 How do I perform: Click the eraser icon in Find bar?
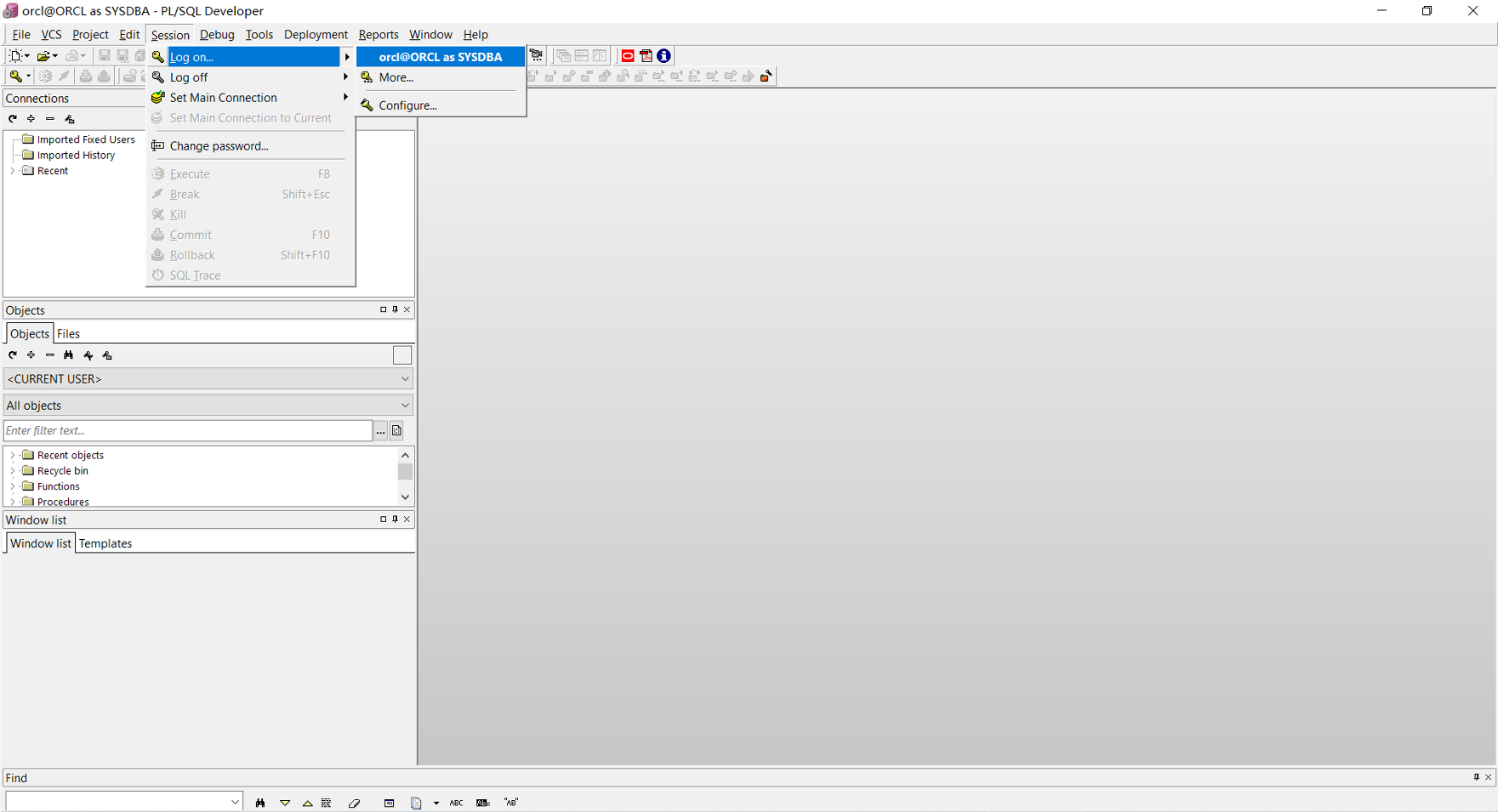click(355, 803)
